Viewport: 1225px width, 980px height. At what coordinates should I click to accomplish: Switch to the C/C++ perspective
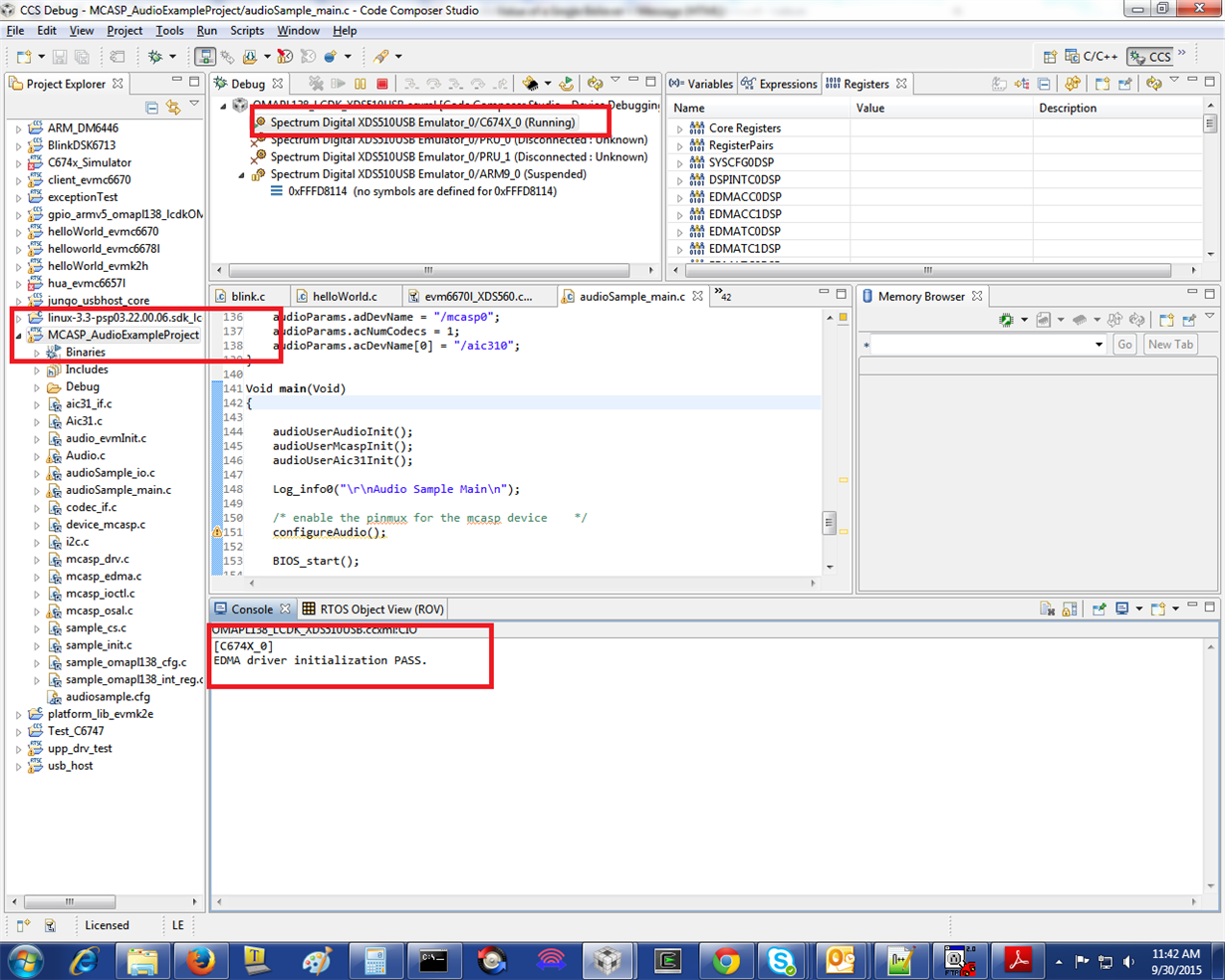tap(1092, 57)
